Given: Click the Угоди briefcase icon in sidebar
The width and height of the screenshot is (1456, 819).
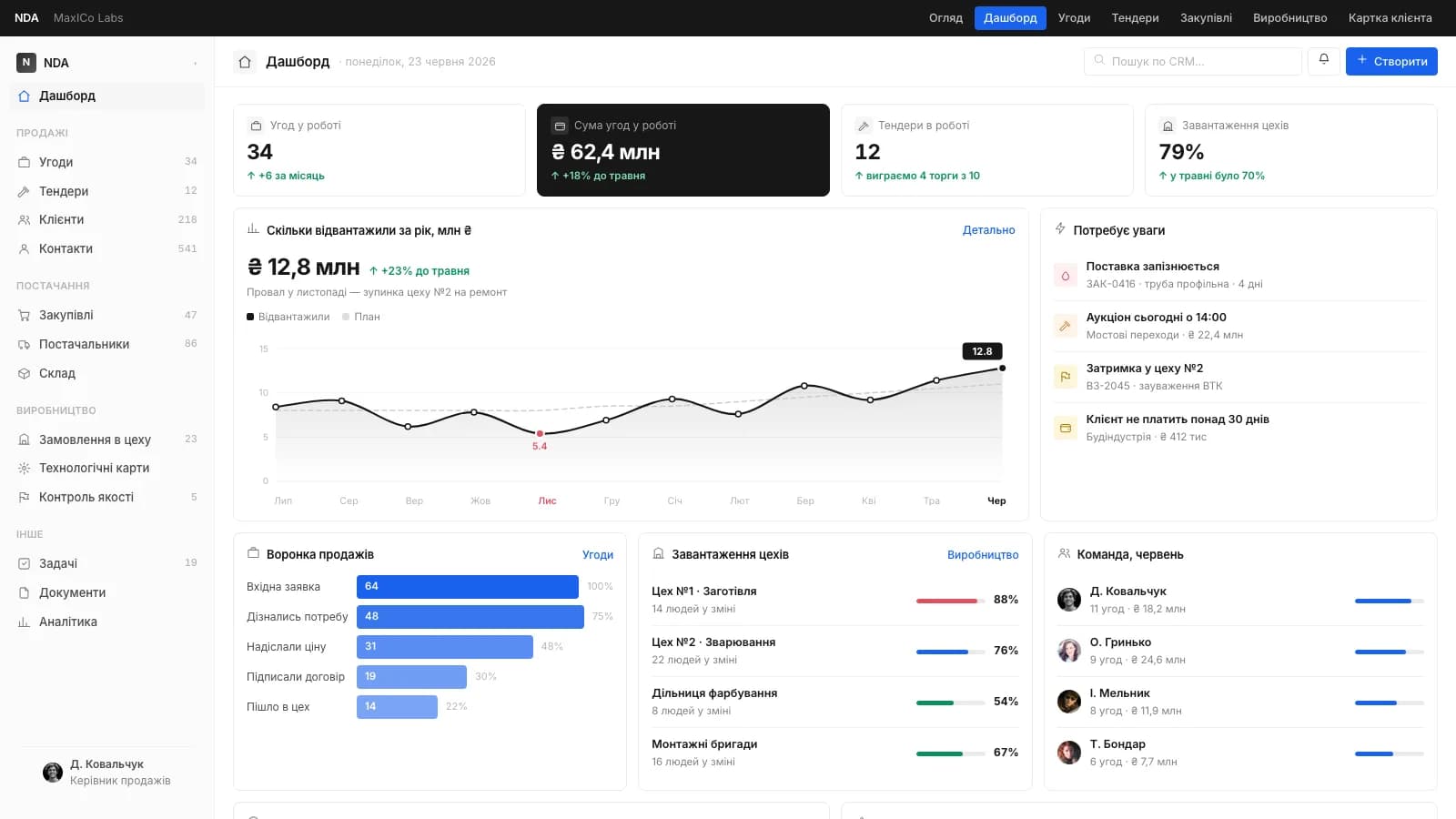Looking at the screenshot, I should (x=25, y=162).
